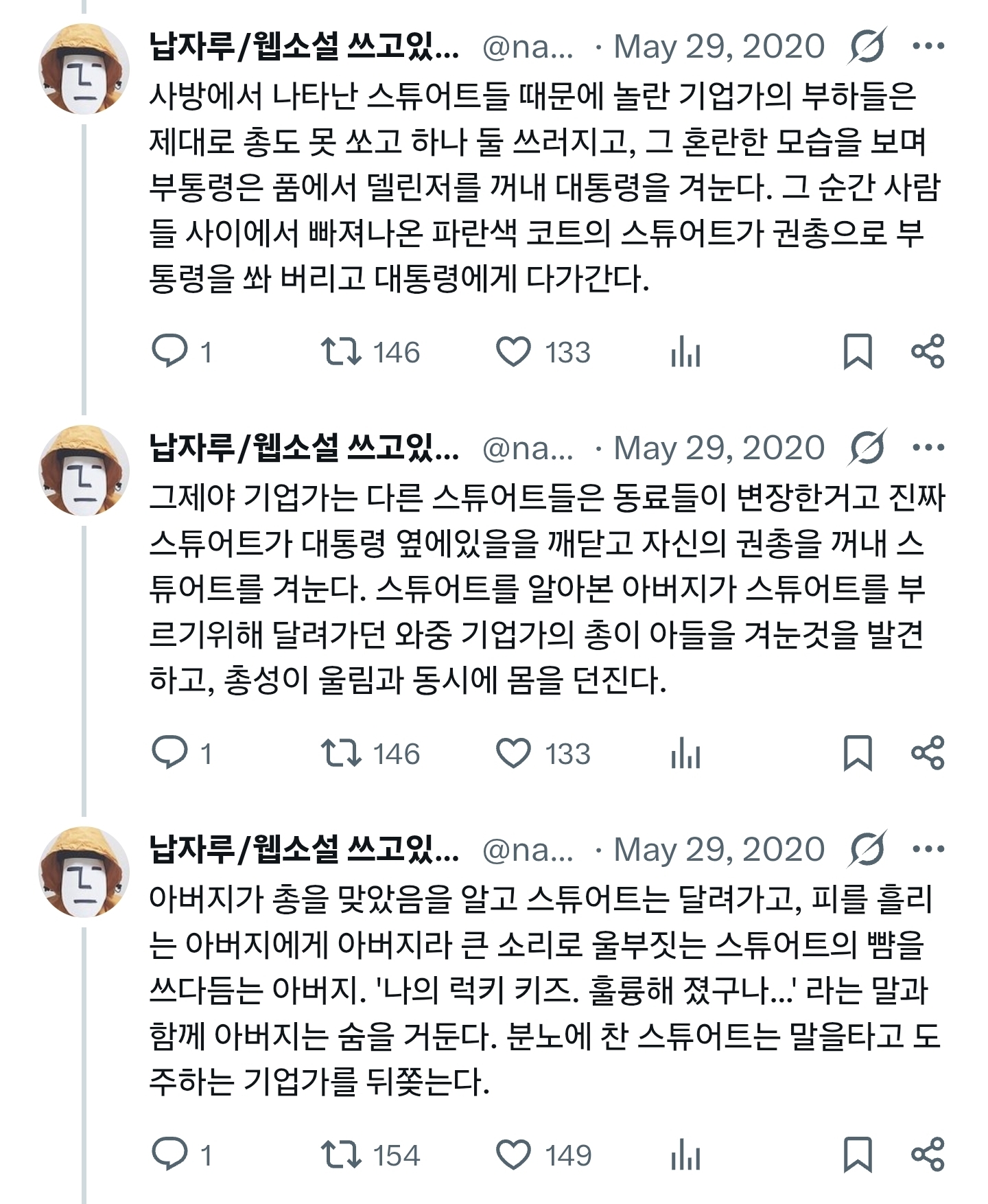This screenshot has height=1204, width=988.
Task: Share the second tweet
Action: [928, 753]
